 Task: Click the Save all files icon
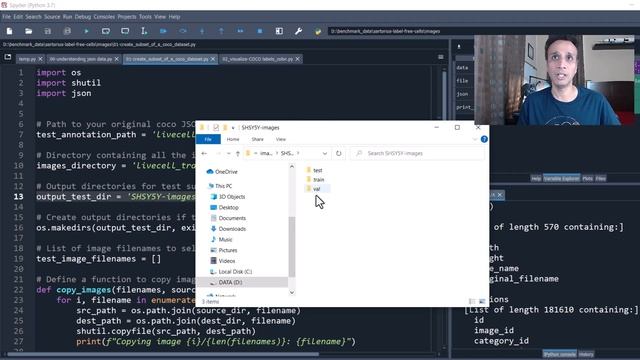(x=67, y=31)
